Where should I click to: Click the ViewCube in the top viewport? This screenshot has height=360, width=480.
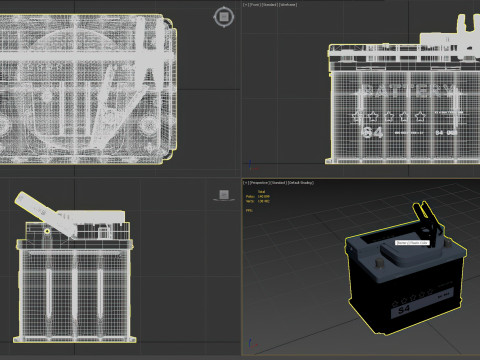coord(224,16)
